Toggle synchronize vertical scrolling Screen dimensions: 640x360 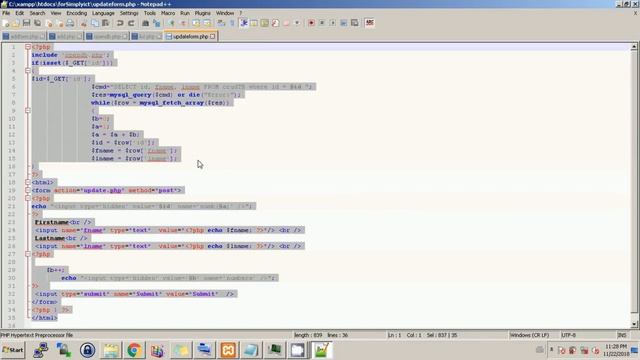196,23
